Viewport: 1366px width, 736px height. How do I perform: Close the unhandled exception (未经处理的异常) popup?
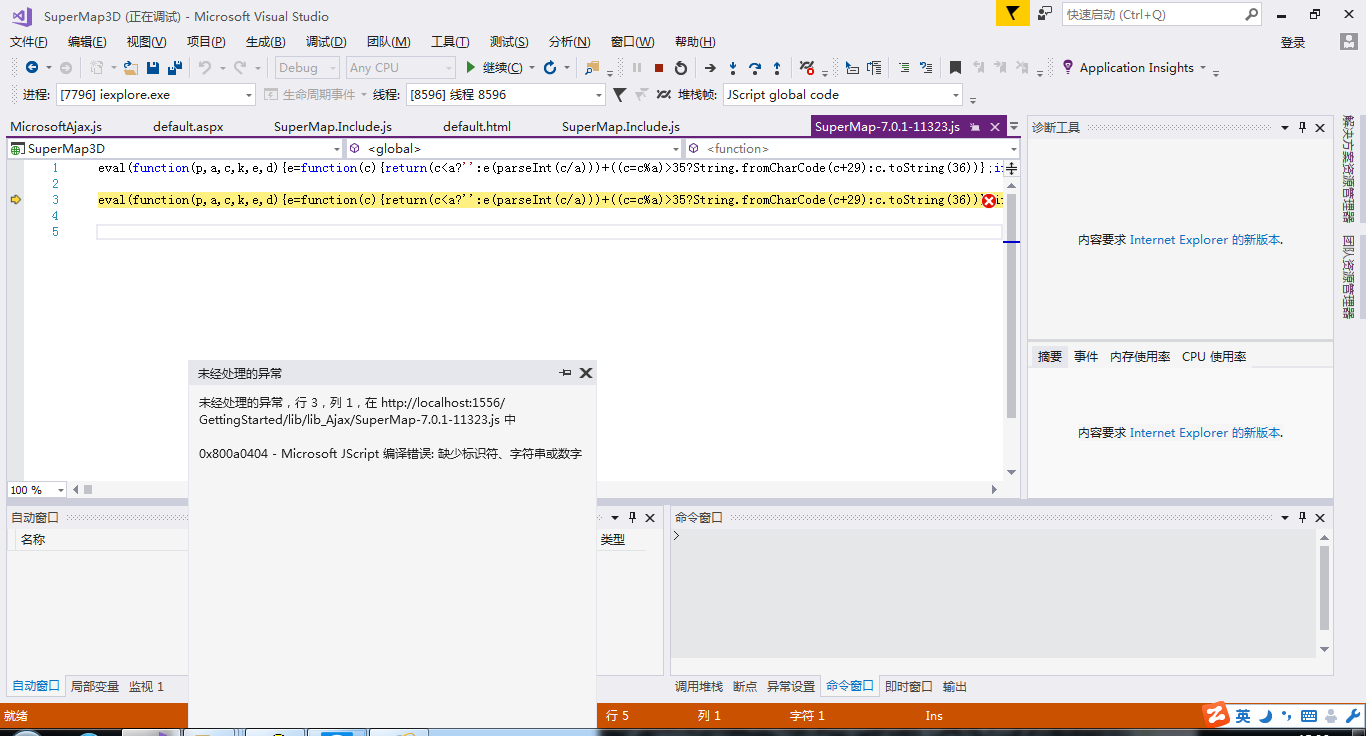click(586, 373)
